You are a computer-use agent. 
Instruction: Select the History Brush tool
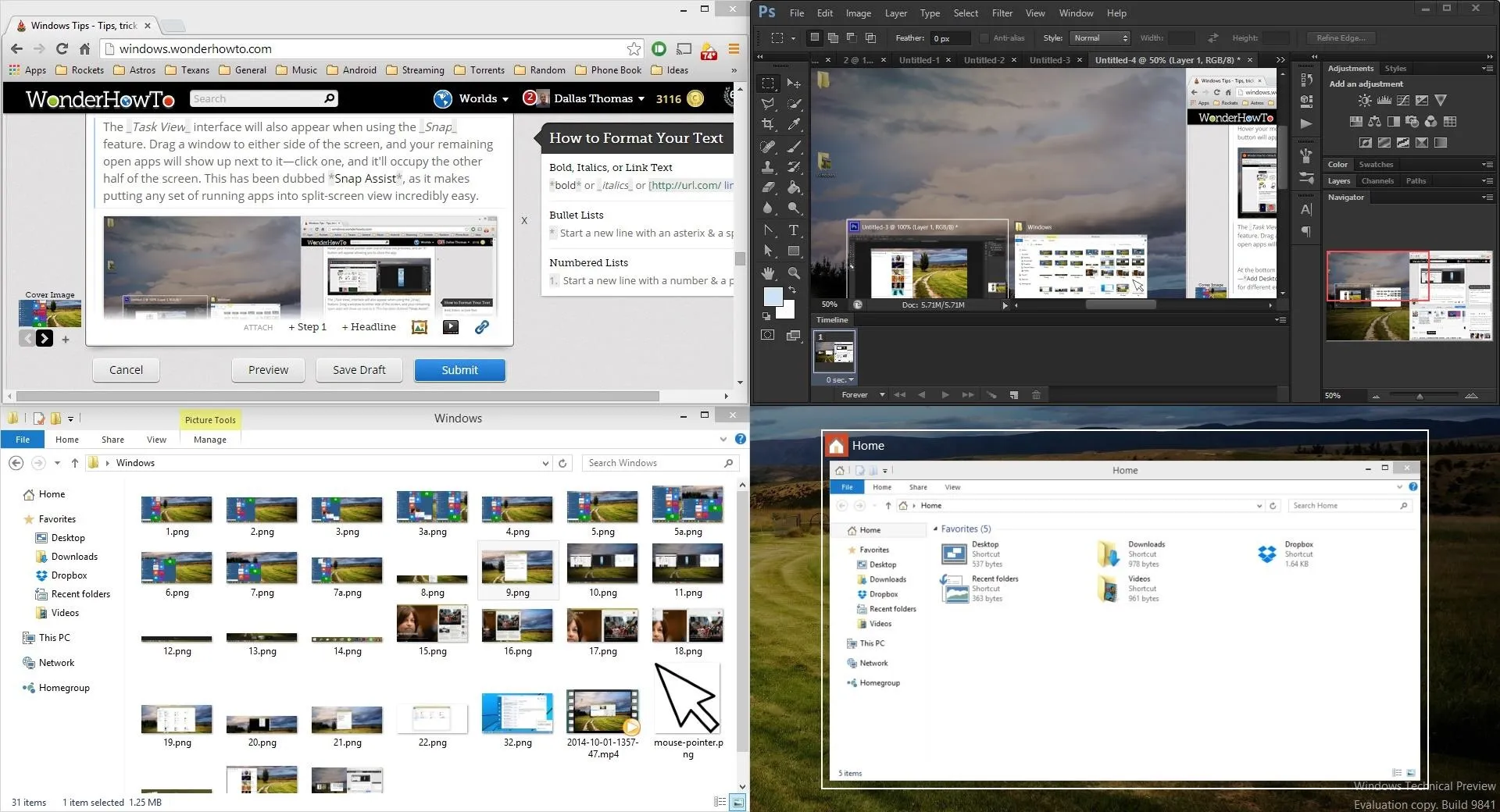(794, 166)
